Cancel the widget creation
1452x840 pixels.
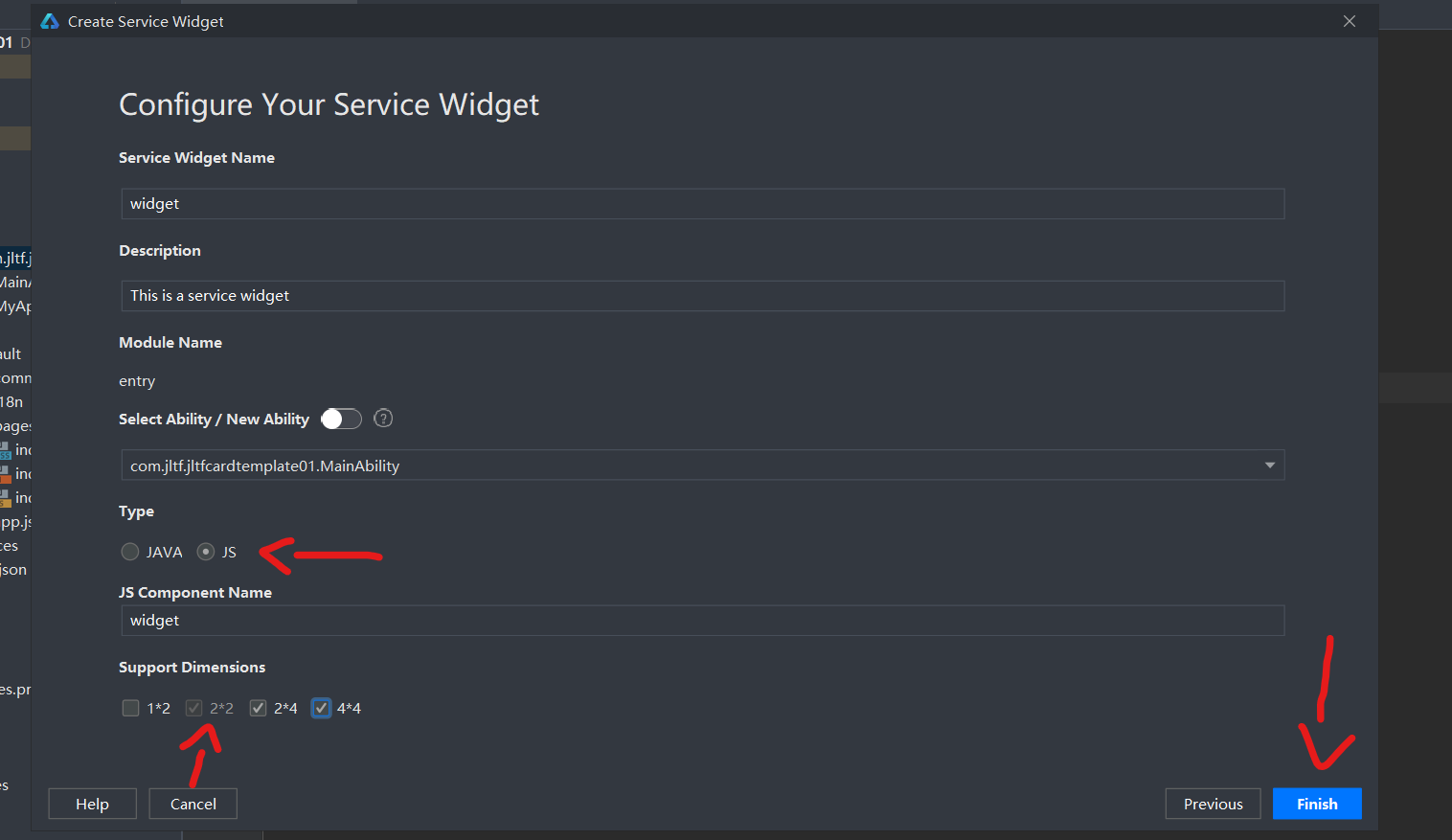tap(193, 804)
